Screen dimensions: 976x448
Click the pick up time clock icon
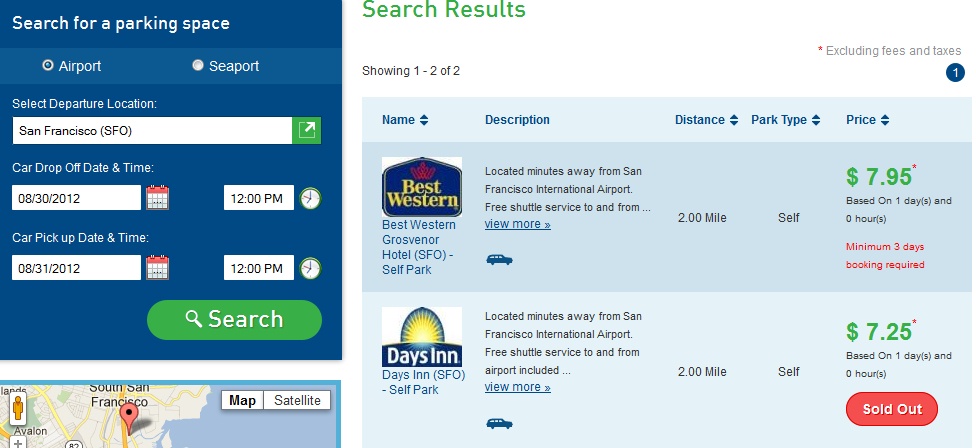(310, 268)
